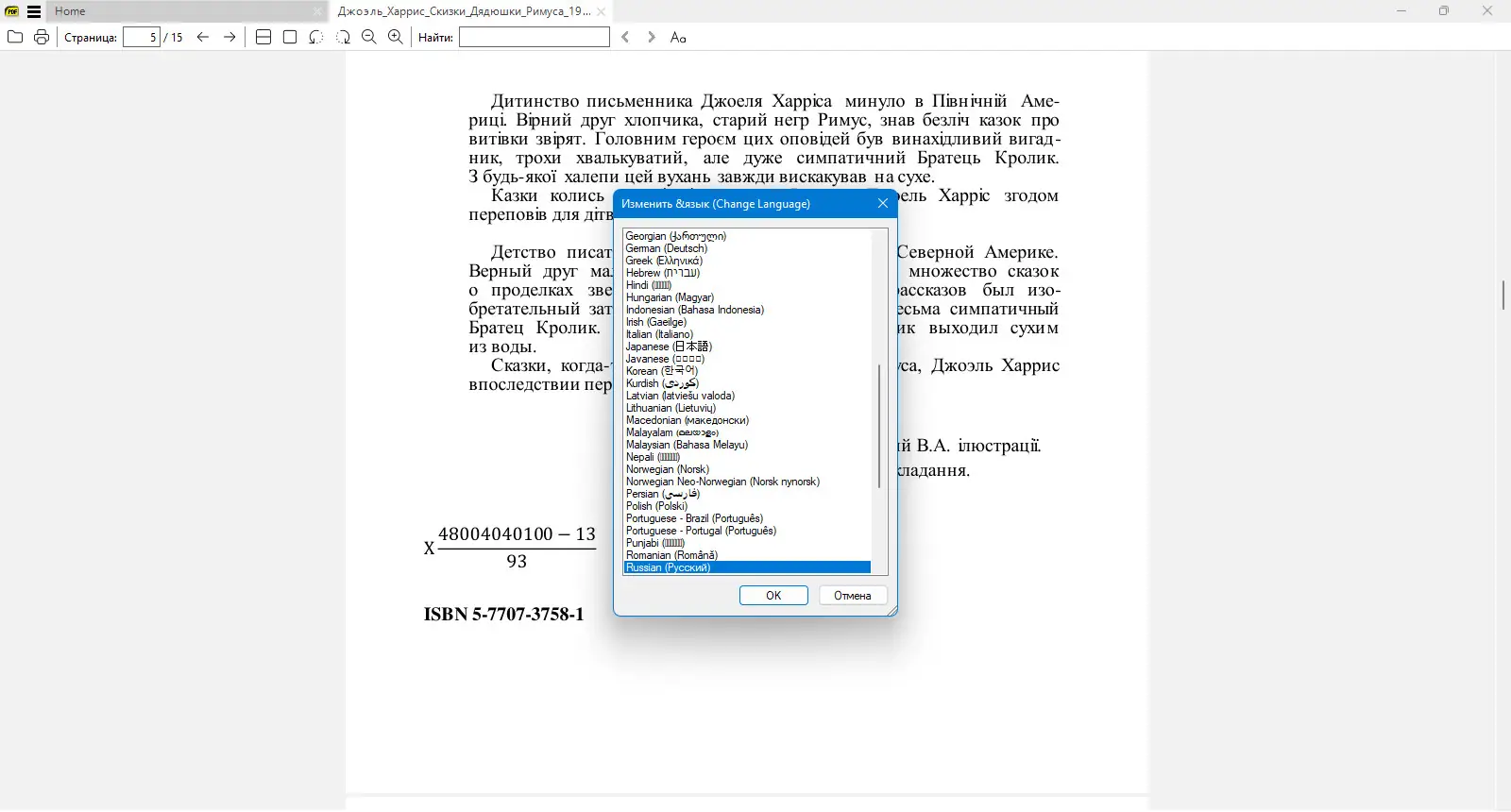Click the Найти search field

[x=535, y=37]
